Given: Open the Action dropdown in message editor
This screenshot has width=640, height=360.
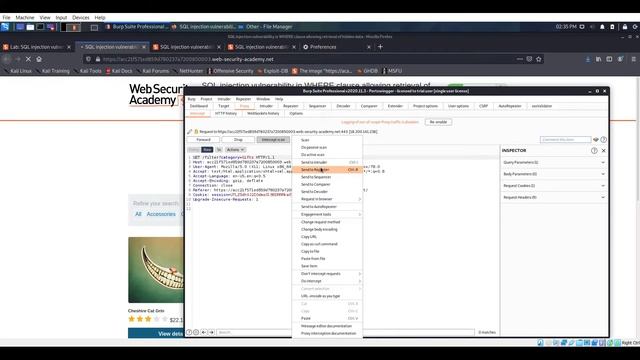Looking at the screenshot, I should click(236, 150).
